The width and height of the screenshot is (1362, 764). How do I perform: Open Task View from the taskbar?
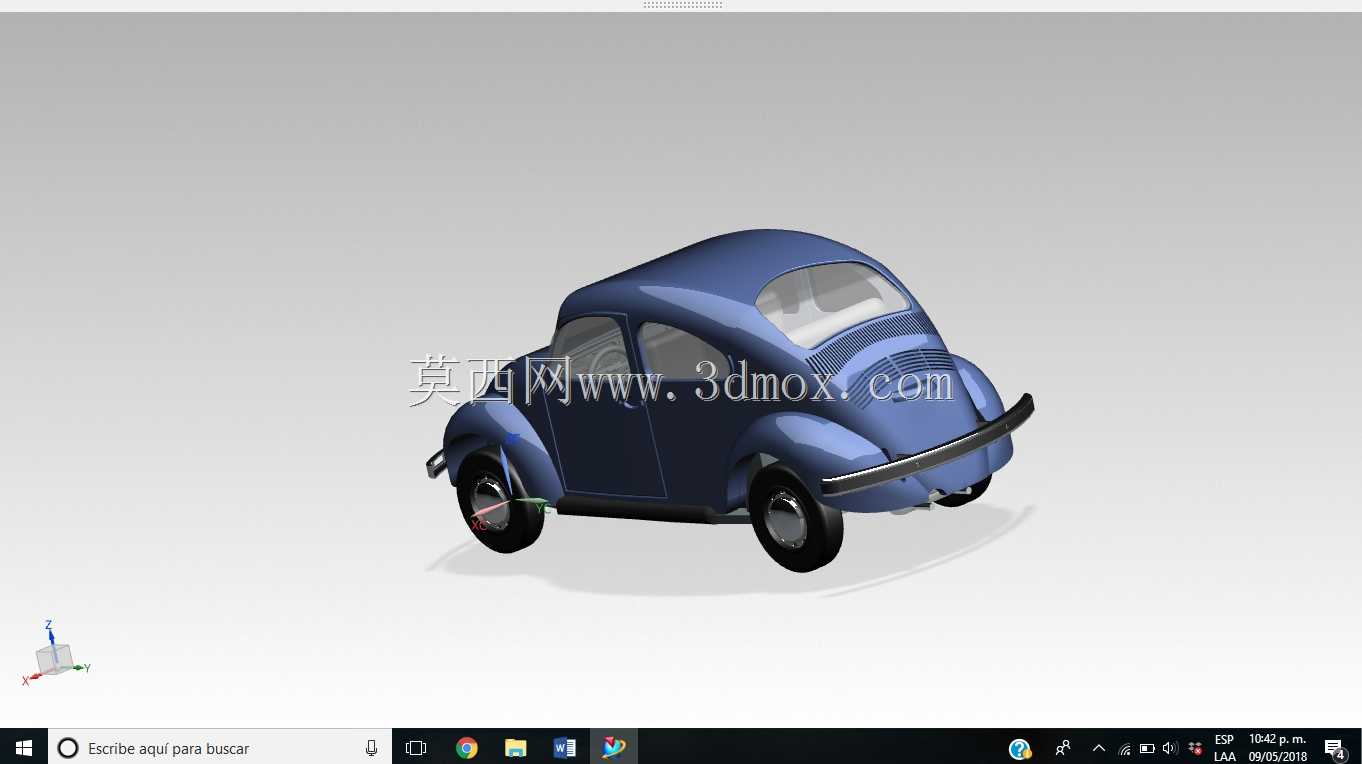tap(416, 747)
